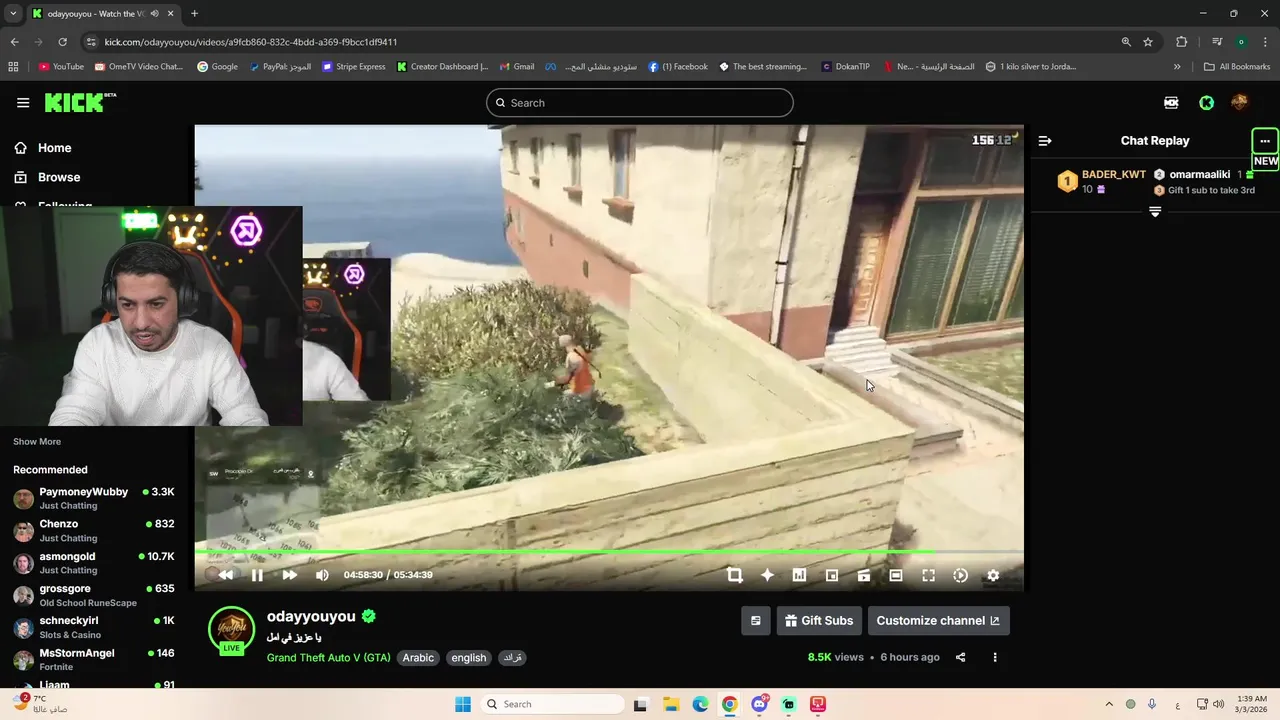Share the video

point(961,658)
